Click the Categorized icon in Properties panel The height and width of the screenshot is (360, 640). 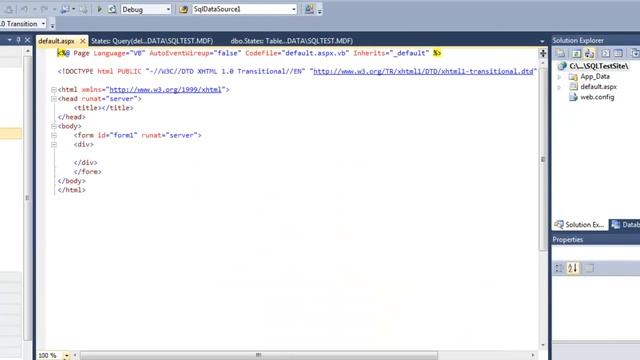tap(559, 268)
